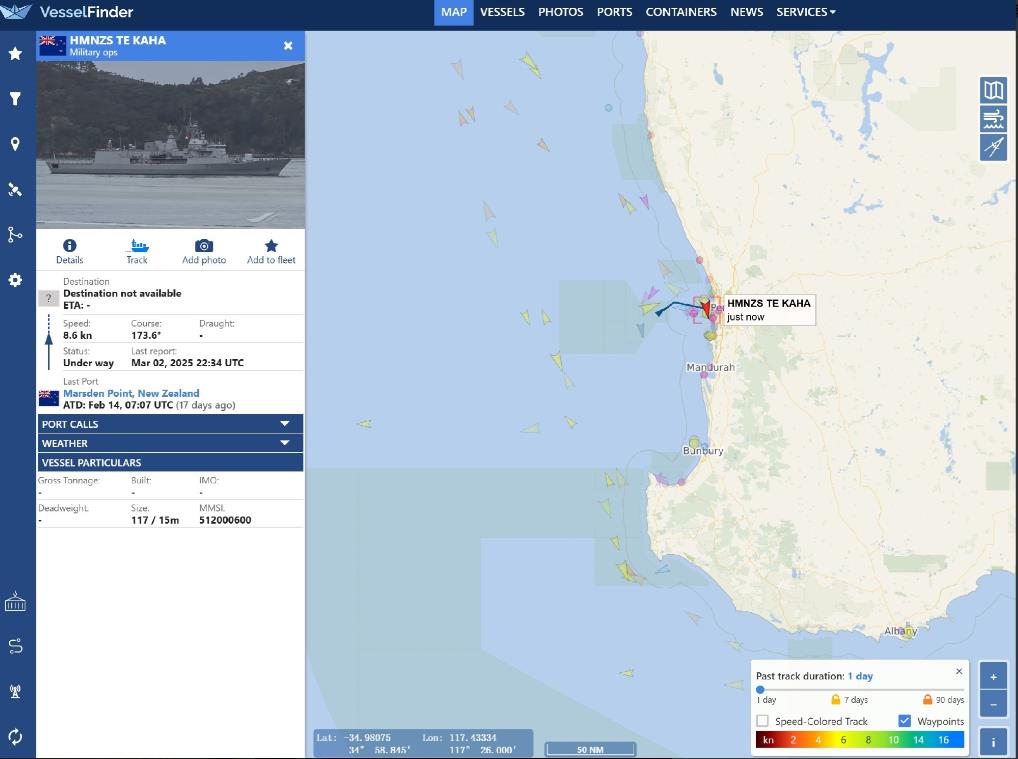Click the VesselFinder logo
This screenshot has height=759, width=1018.
pyautogui.click(x=68, y=12)
